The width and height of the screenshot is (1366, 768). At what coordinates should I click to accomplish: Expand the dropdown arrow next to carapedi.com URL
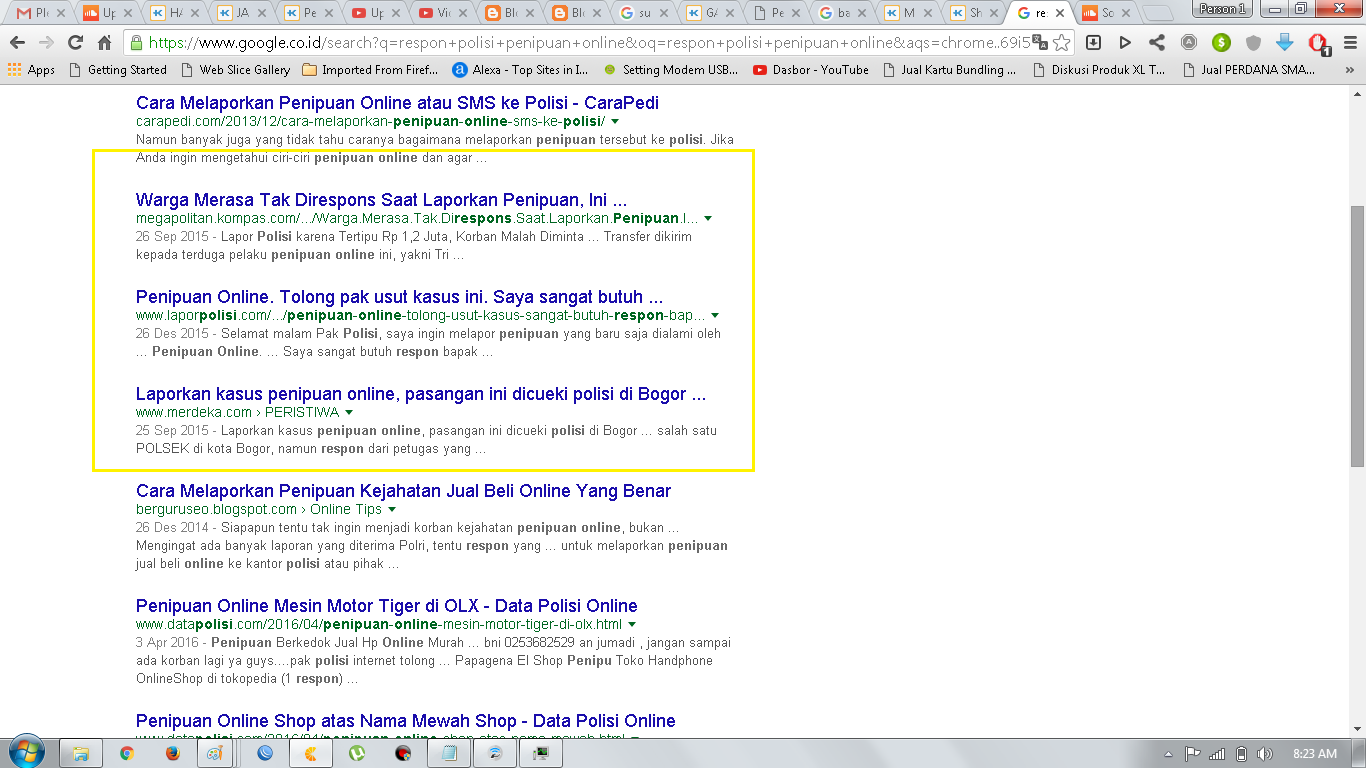tap(615, 121)
